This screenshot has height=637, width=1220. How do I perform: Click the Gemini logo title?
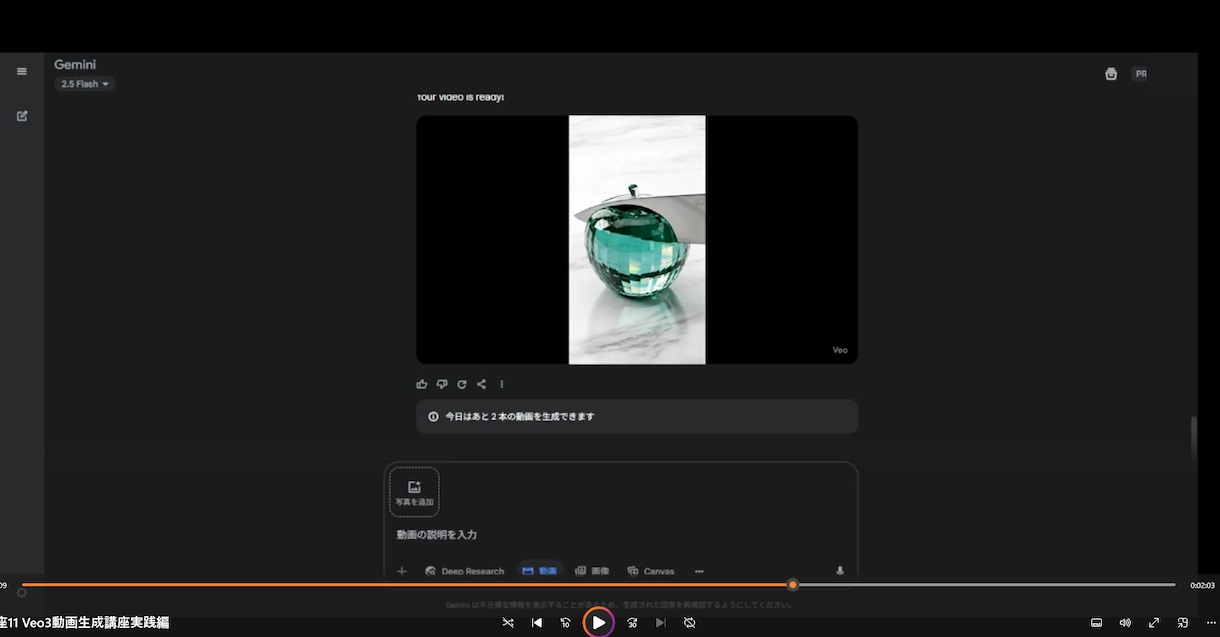pos(75,65)
